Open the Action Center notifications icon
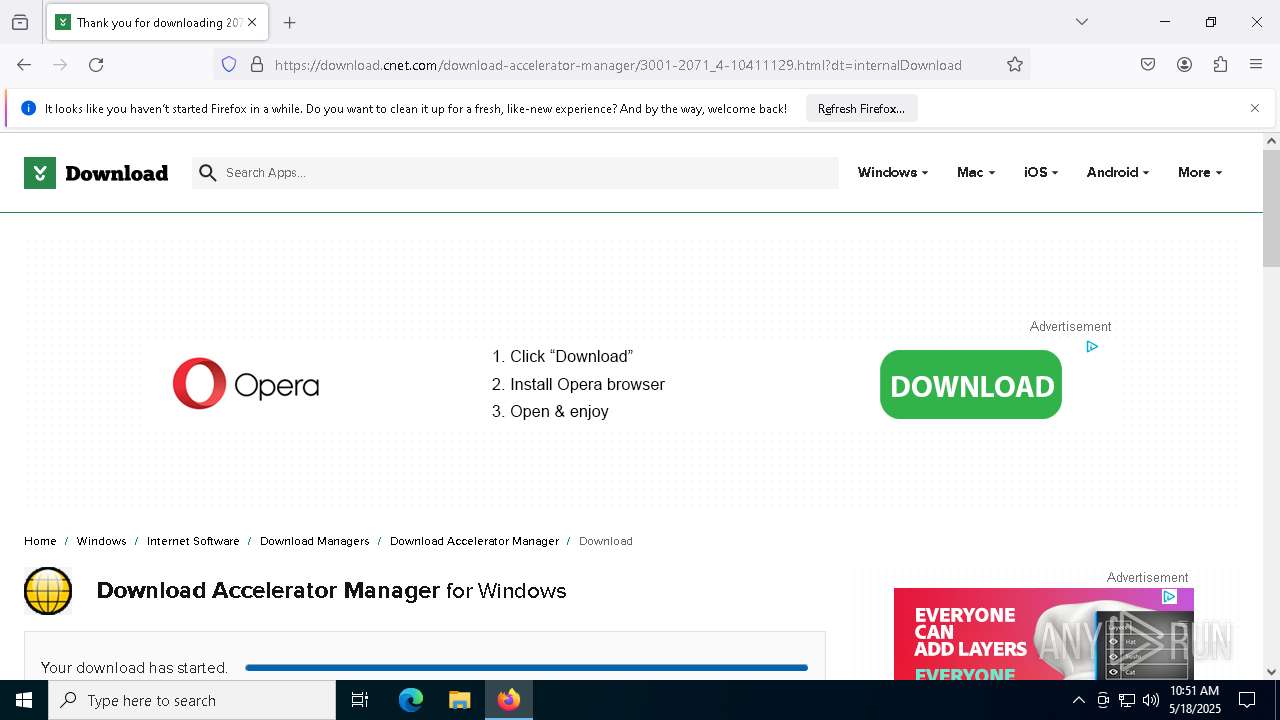This screenshot has width=1280, height=720. pyautogui.click(x=1247, y=700)
